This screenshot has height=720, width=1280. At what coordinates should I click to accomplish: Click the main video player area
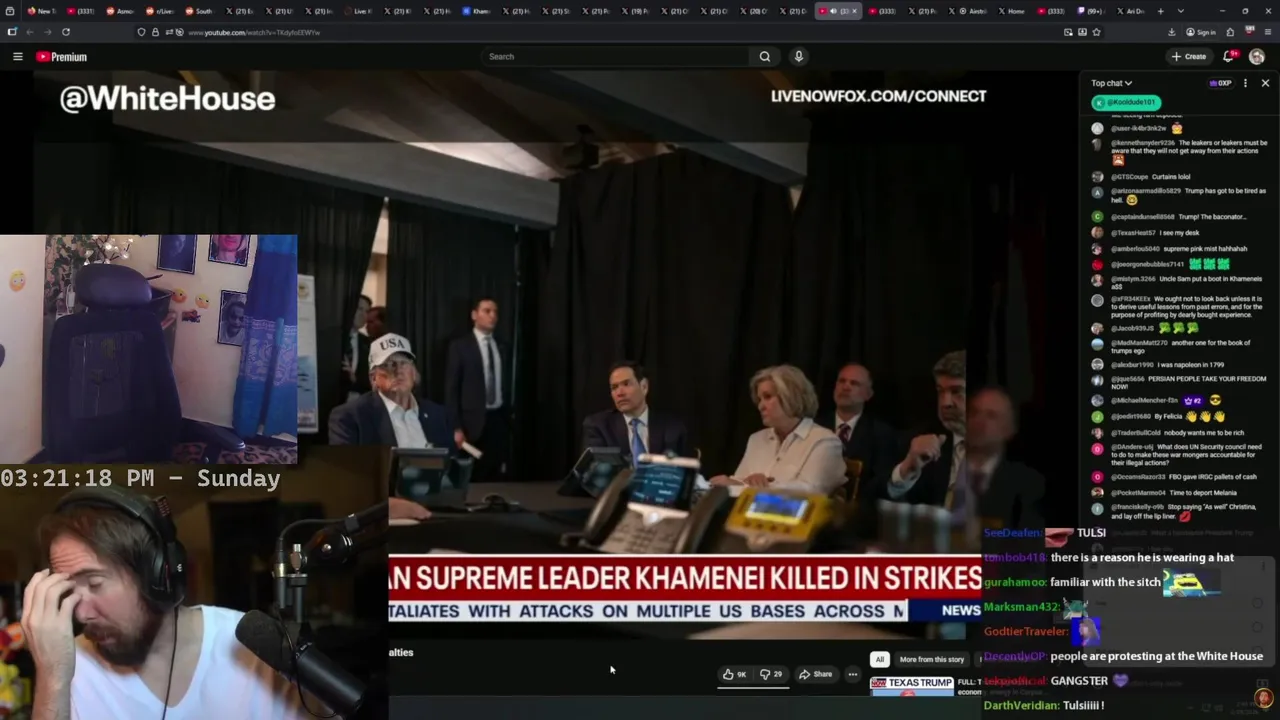point(540,355)
